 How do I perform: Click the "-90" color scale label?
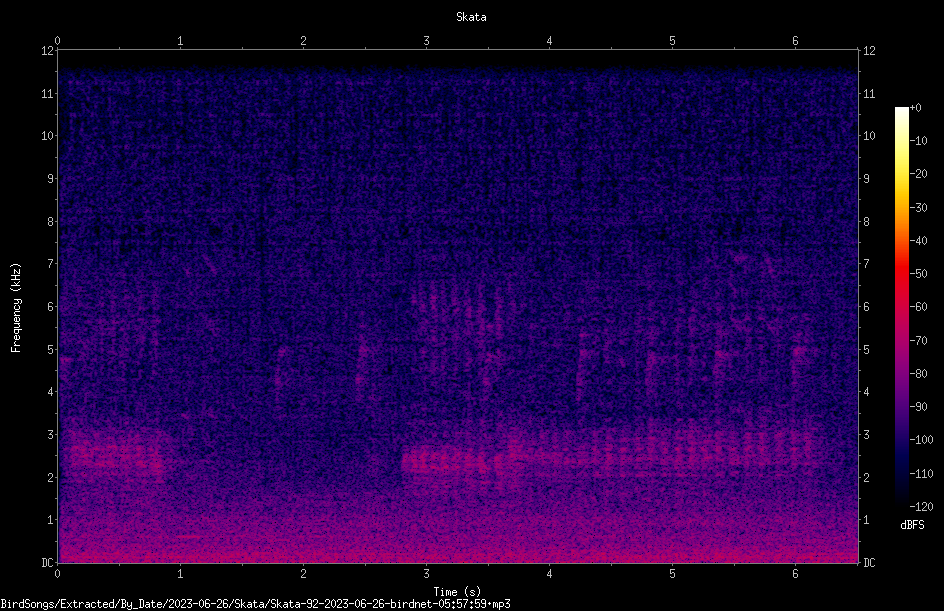tap(918, 407)
